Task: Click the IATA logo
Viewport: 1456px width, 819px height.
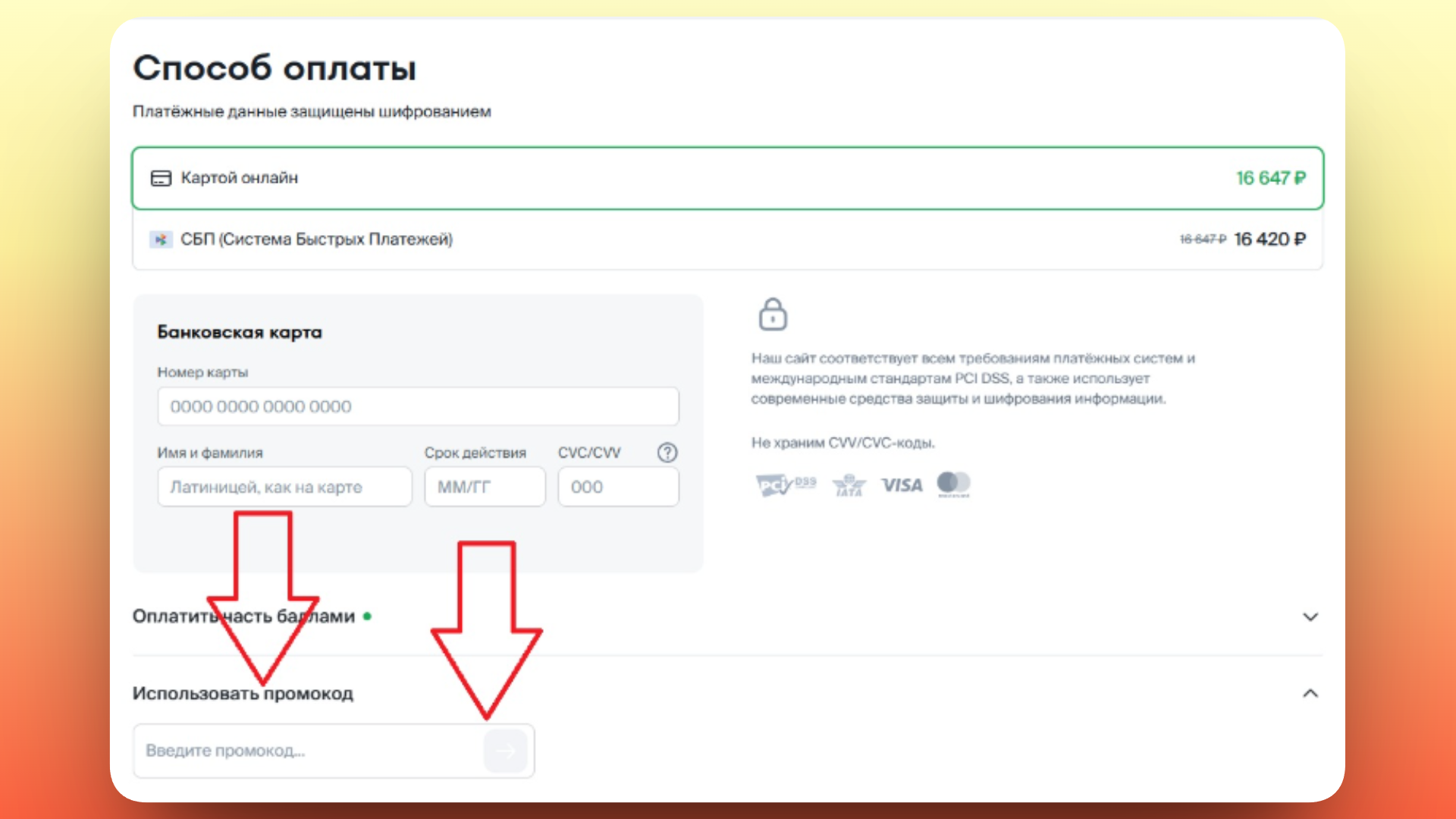Action: pos(849,485)
